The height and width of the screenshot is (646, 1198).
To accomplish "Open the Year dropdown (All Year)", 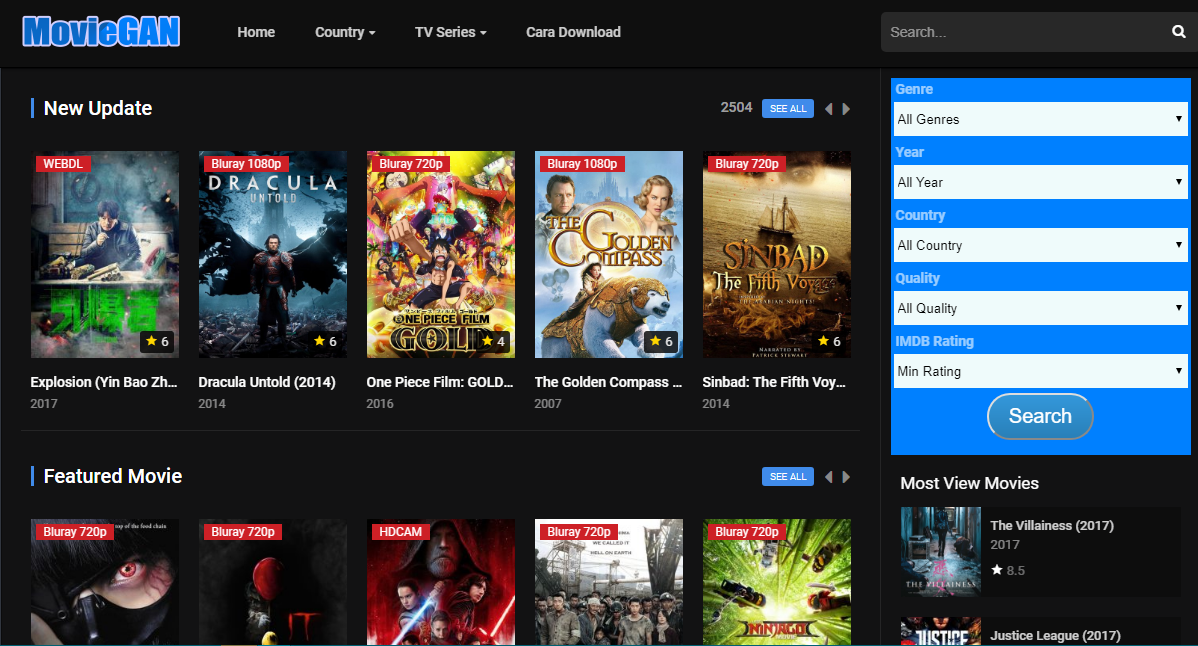I will coord(1041,182).
